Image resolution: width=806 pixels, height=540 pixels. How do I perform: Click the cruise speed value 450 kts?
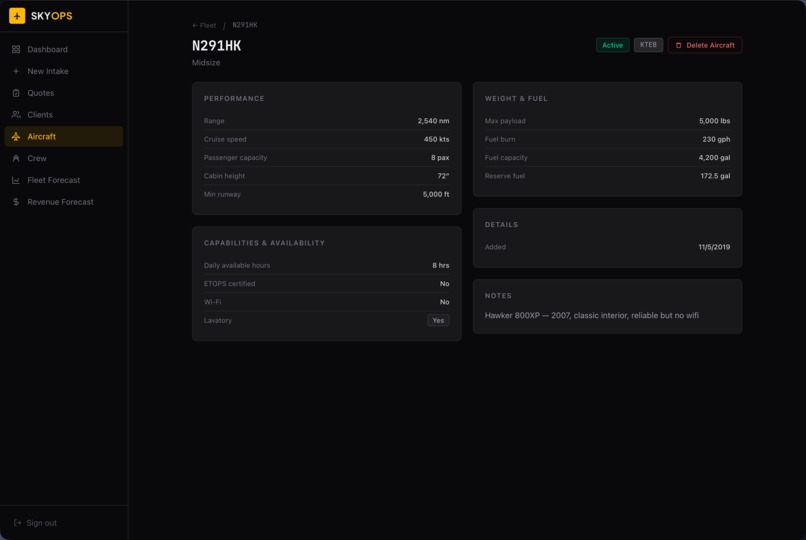point(436,139)
